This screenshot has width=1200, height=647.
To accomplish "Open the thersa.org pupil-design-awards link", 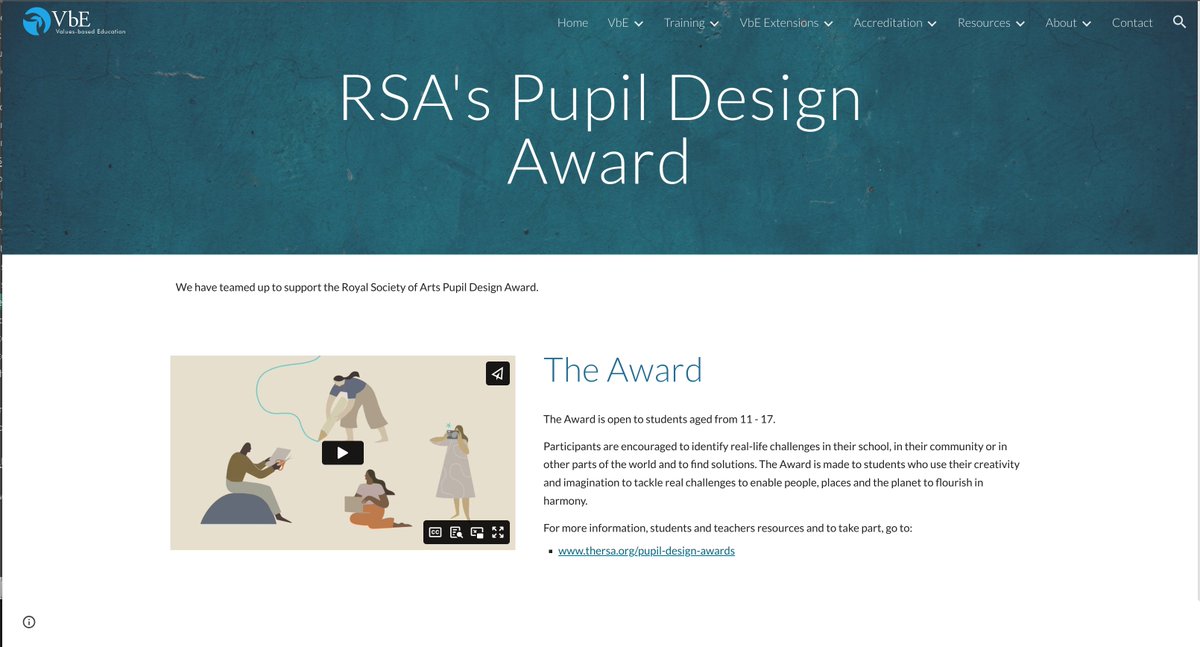I will (646, 550).
